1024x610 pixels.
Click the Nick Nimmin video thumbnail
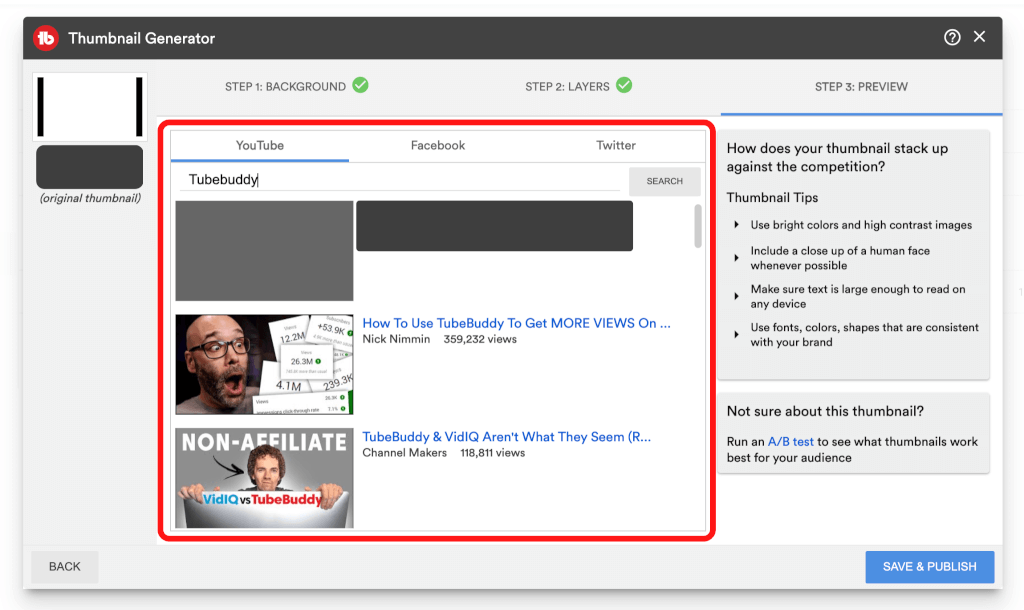coord(264,364)
